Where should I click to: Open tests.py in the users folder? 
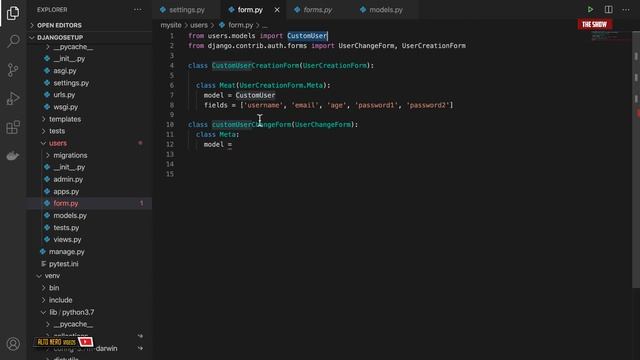(x=66, y=228)
